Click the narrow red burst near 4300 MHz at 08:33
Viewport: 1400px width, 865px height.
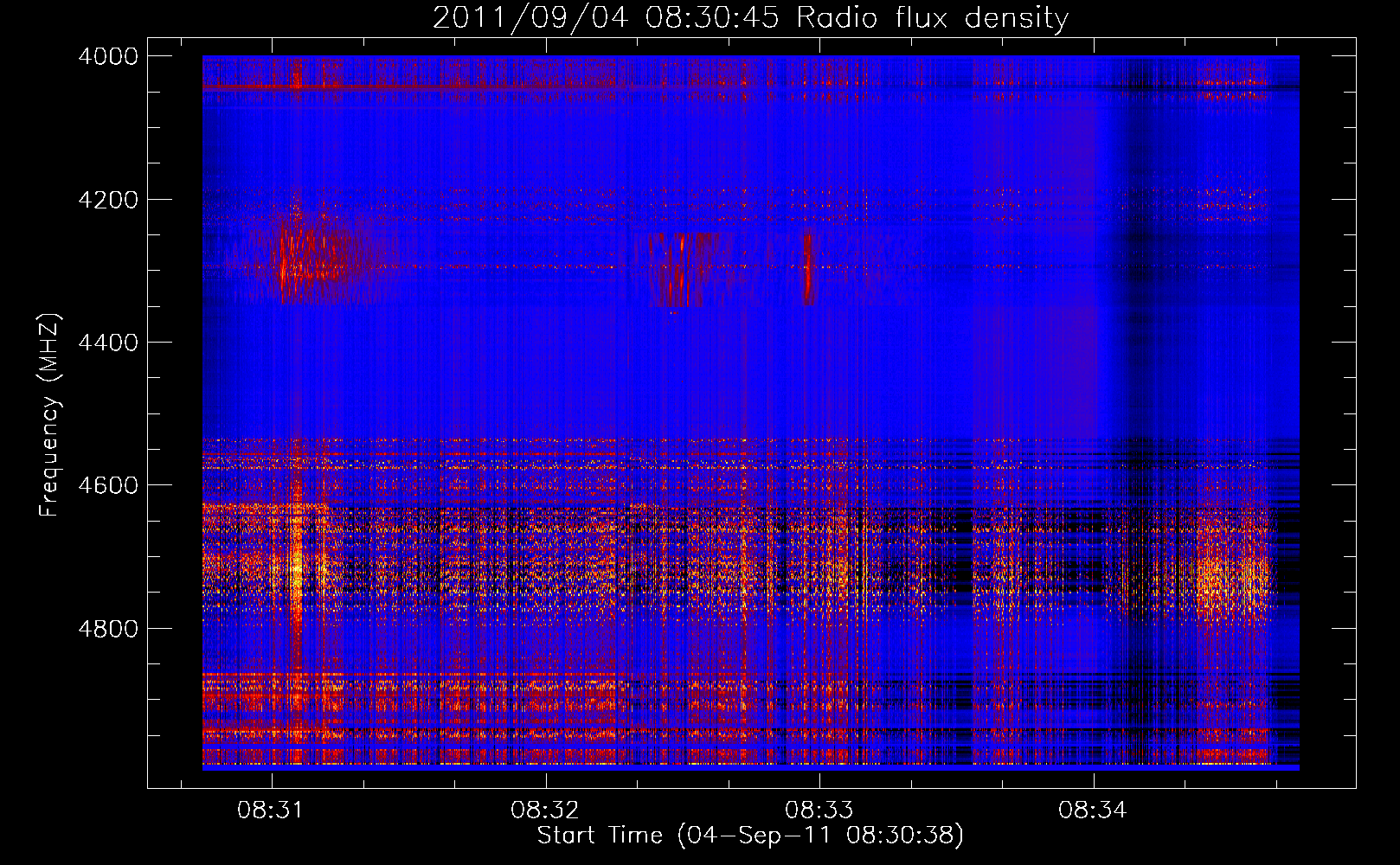(807, 269)
